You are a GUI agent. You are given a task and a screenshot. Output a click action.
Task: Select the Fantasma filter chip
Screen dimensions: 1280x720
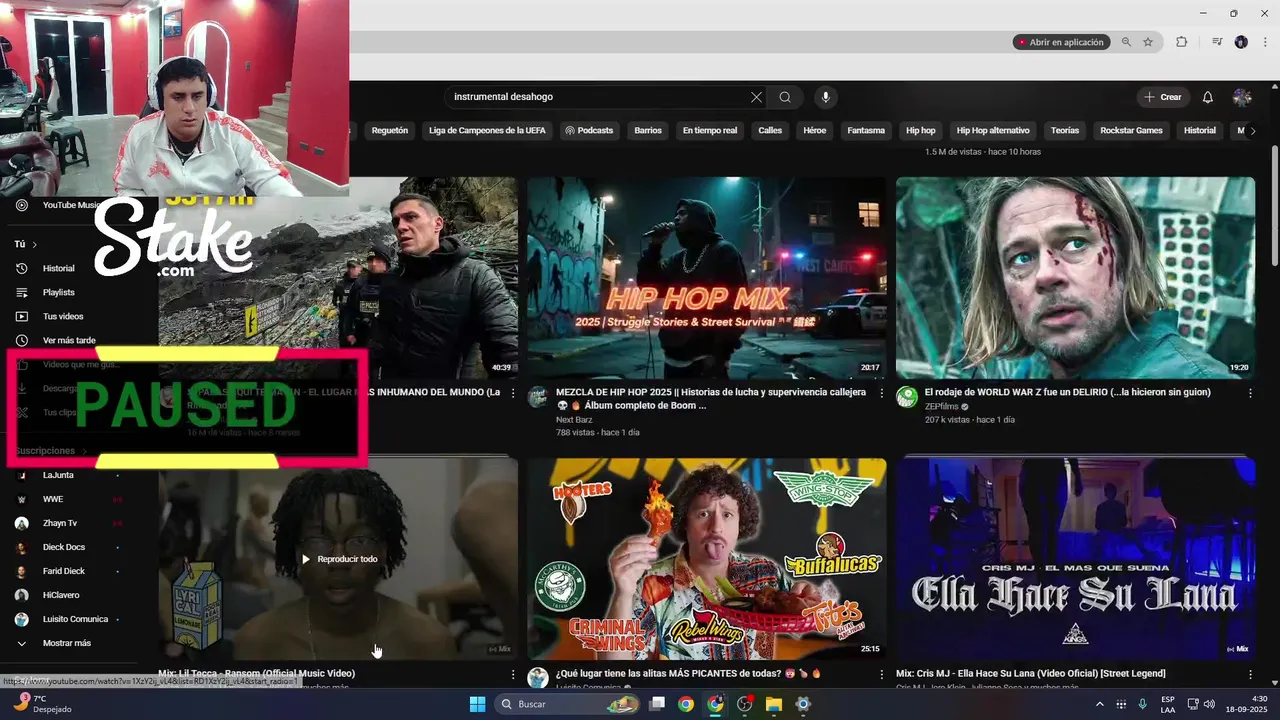click(866, 130)
